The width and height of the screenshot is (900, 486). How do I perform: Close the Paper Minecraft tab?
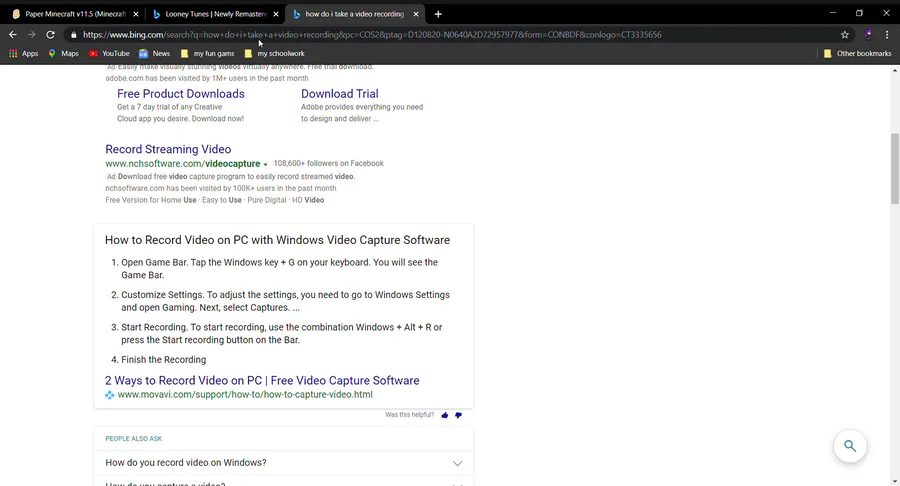click(135, 14)
